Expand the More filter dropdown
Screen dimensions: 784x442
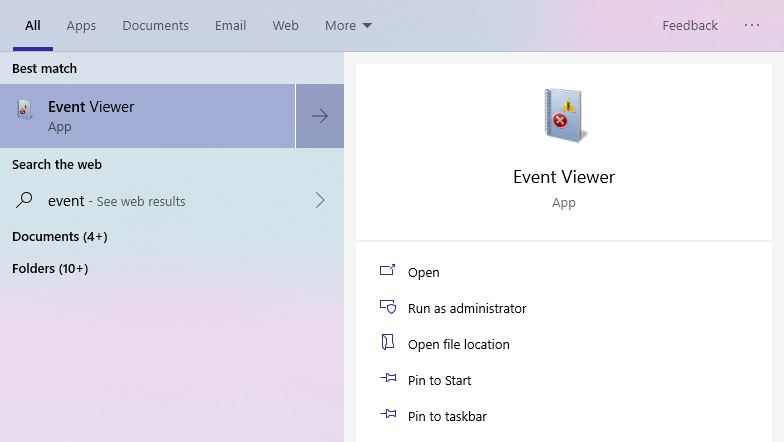coord(348,26)
